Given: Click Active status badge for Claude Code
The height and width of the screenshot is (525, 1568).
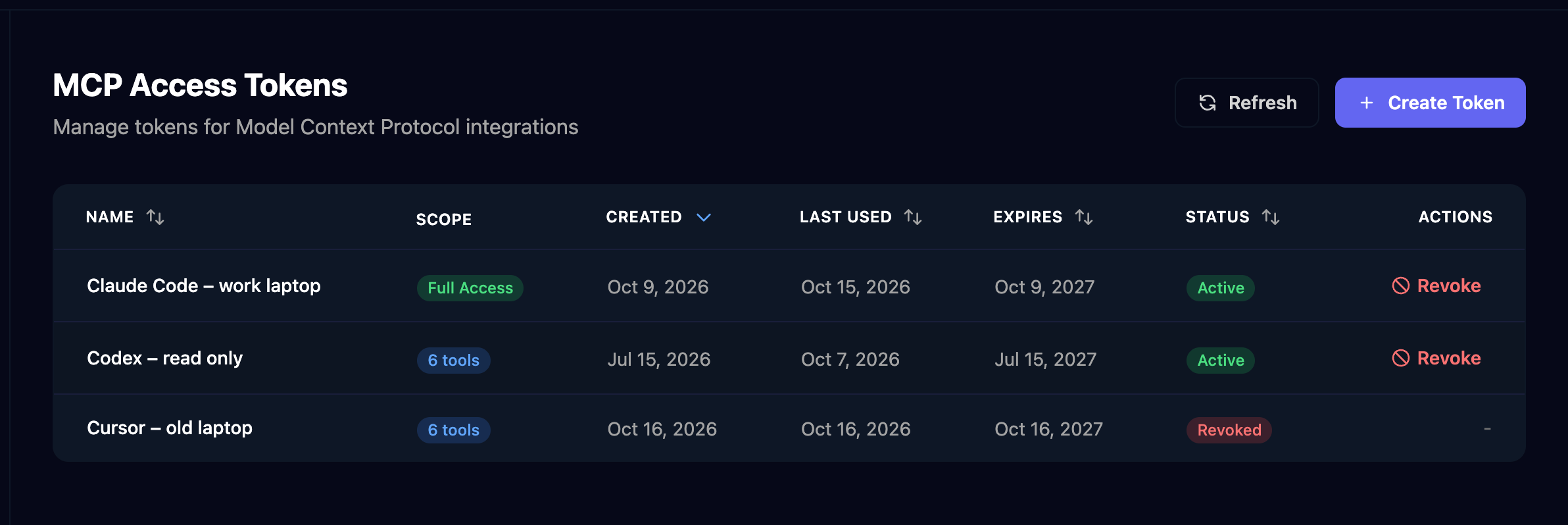Looking at the screenshot, I should pyautogui.click(x=1221, y=288).
